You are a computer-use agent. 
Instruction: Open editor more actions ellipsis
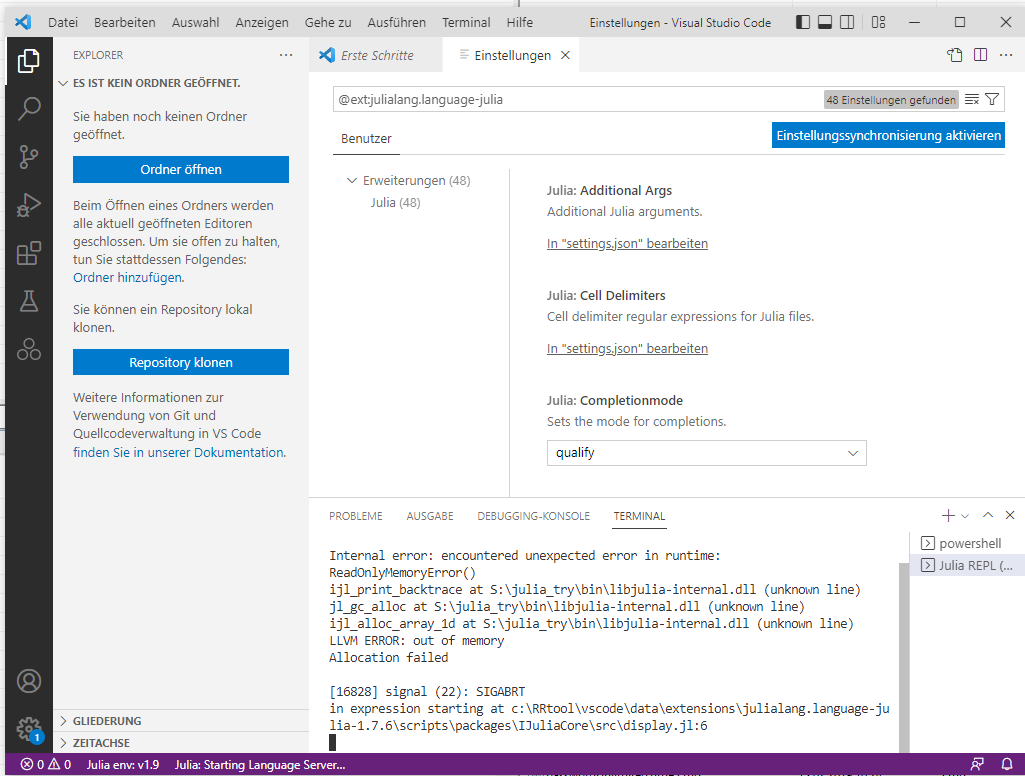pyautogui.click(x=1006, y=55)
